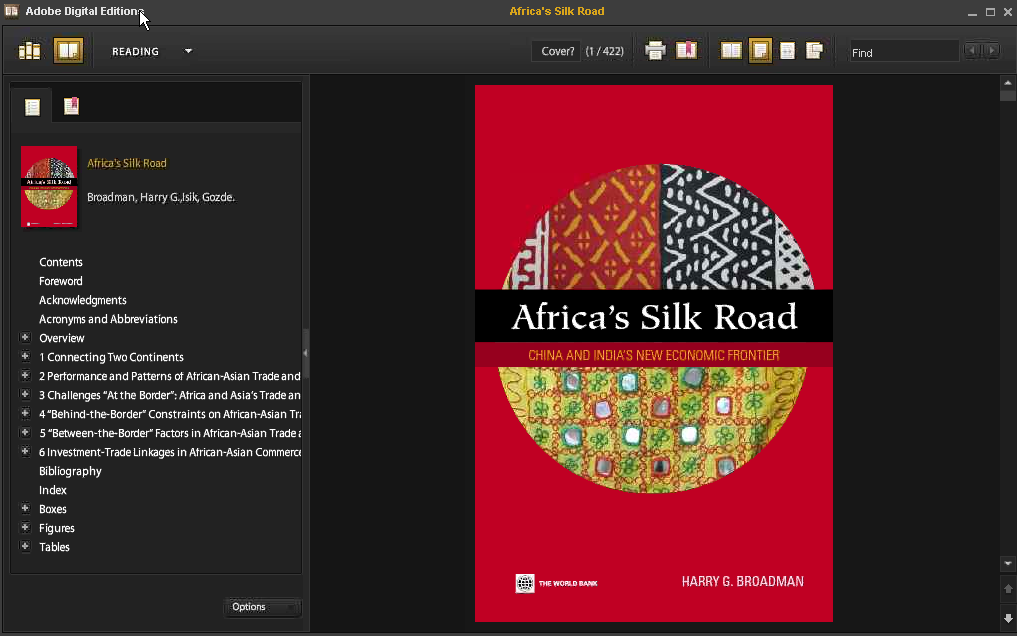Print the book with the printer icon
Screen dimensions: 1017x636
pyautogui.click(x=655, y=51)
